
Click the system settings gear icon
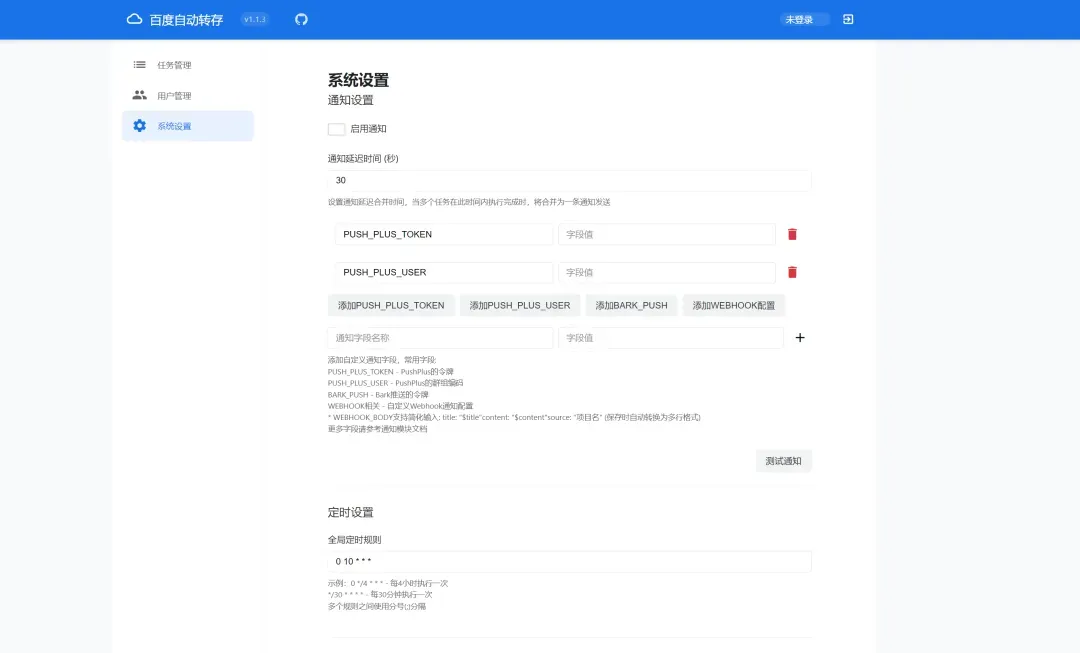coord(139,126)
